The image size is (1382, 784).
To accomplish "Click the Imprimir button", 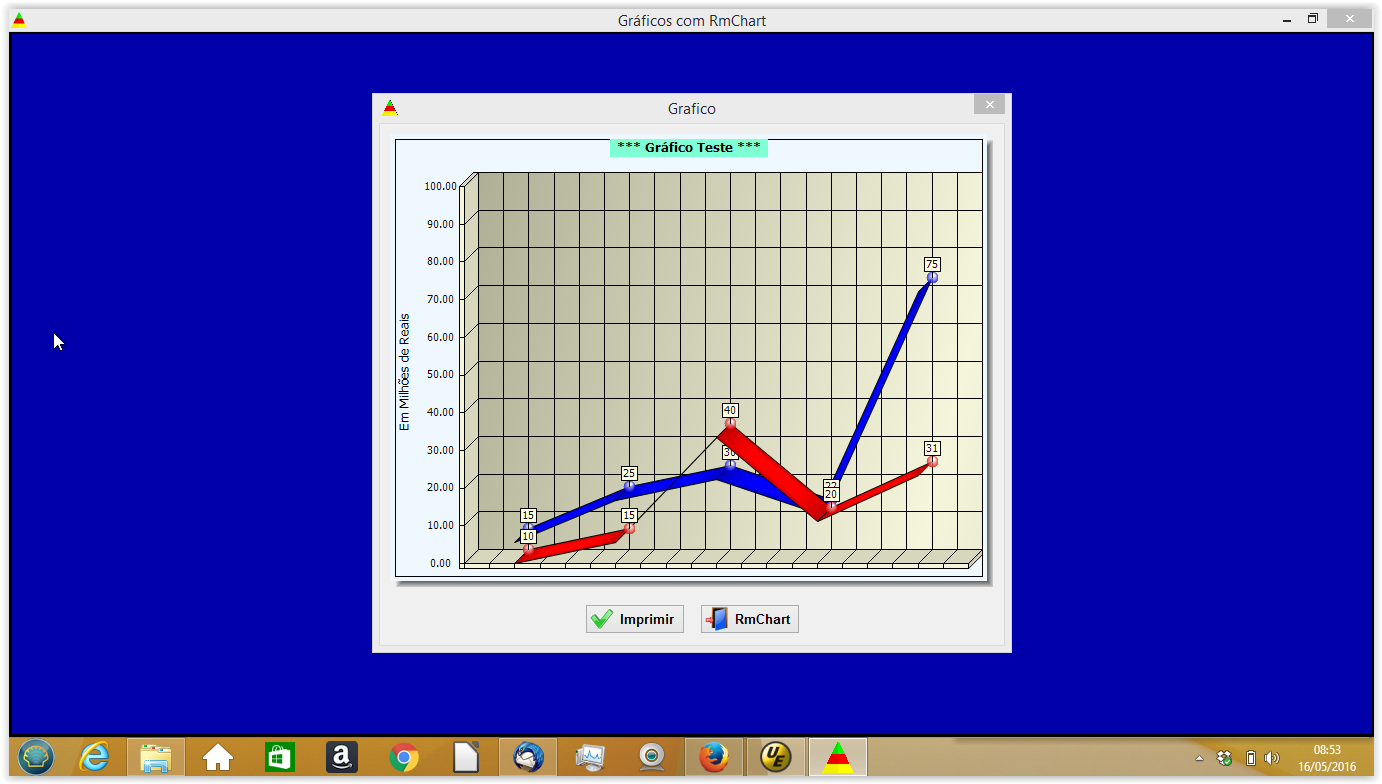I will point(635,619).
